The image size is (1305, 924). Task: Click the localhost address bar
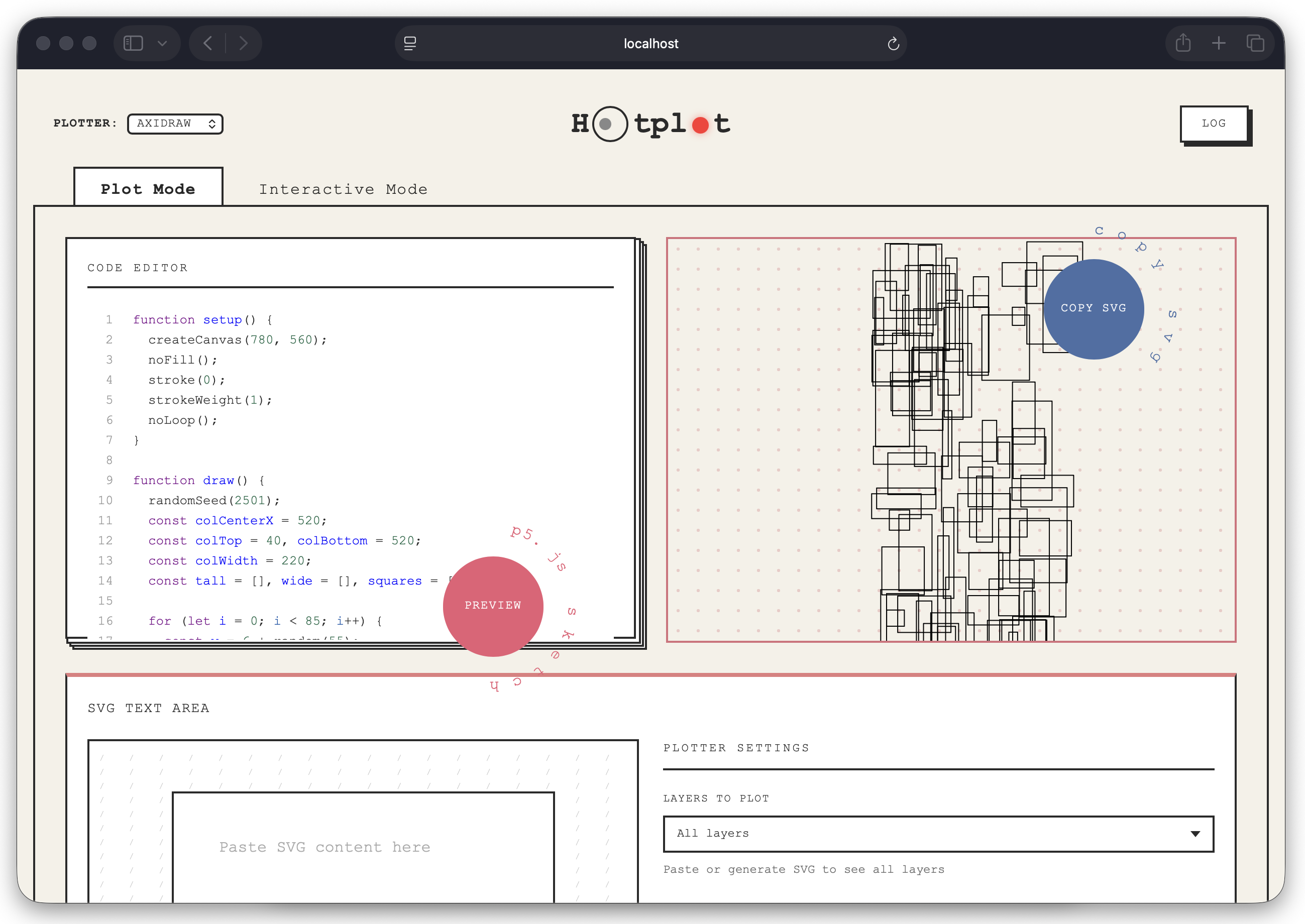[x=650, y=43]
